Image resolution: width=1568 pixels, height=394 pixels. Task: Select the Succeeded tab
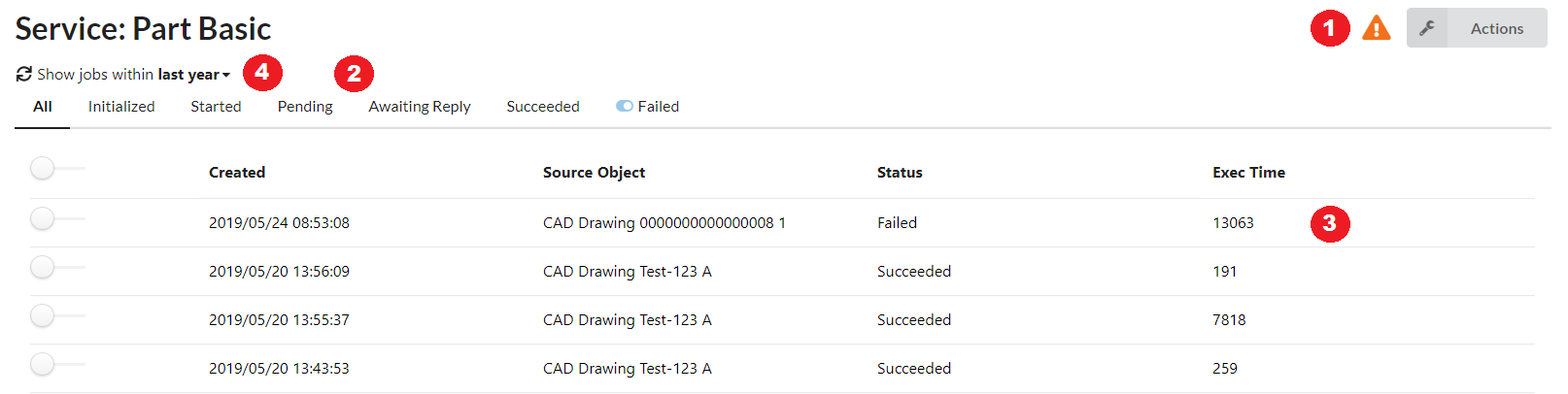(543, 107)
